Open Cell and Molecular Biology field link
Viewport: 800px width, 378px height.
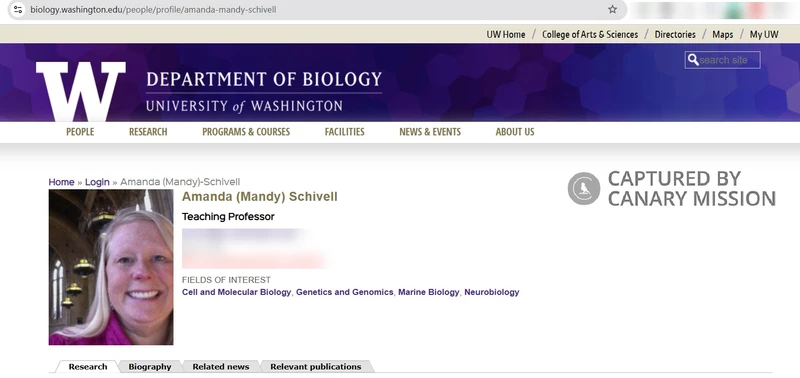click(x=236, y=292)
